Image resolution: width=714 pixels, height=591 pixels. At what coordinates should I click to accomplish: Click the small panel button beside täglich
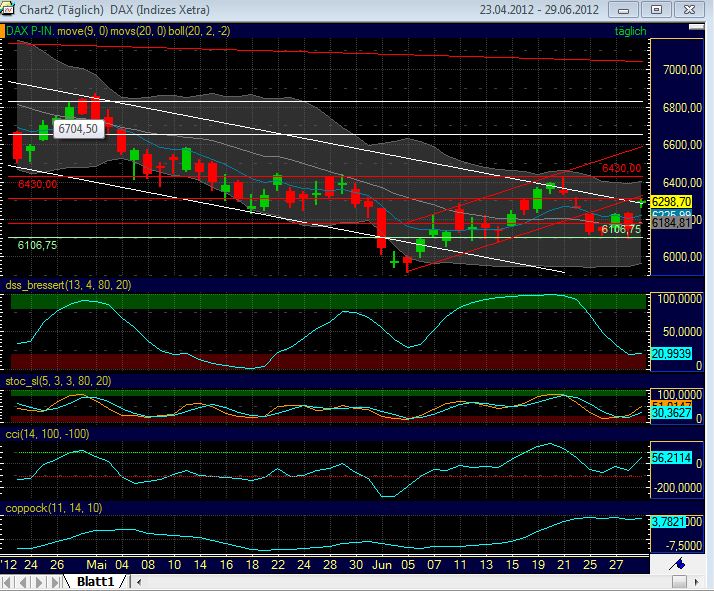click(696, 28)
